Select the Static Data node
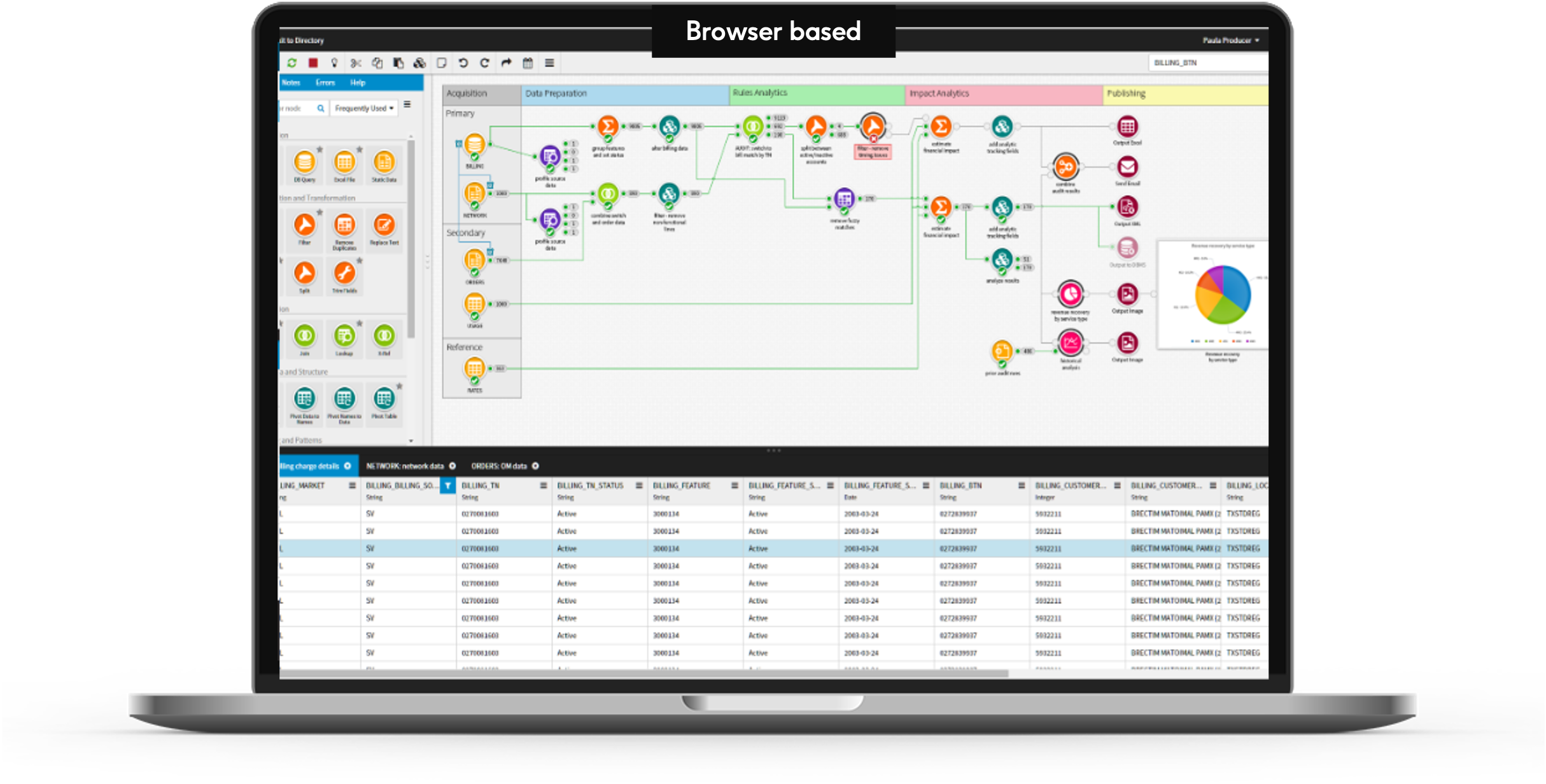This screenshot has height=784, width=1546. point(384,162)
